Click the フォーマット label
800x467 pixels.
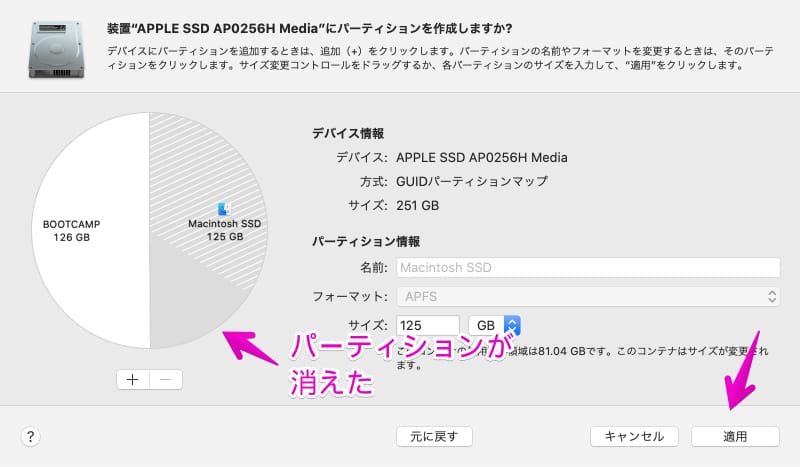[x=350, y=297]
